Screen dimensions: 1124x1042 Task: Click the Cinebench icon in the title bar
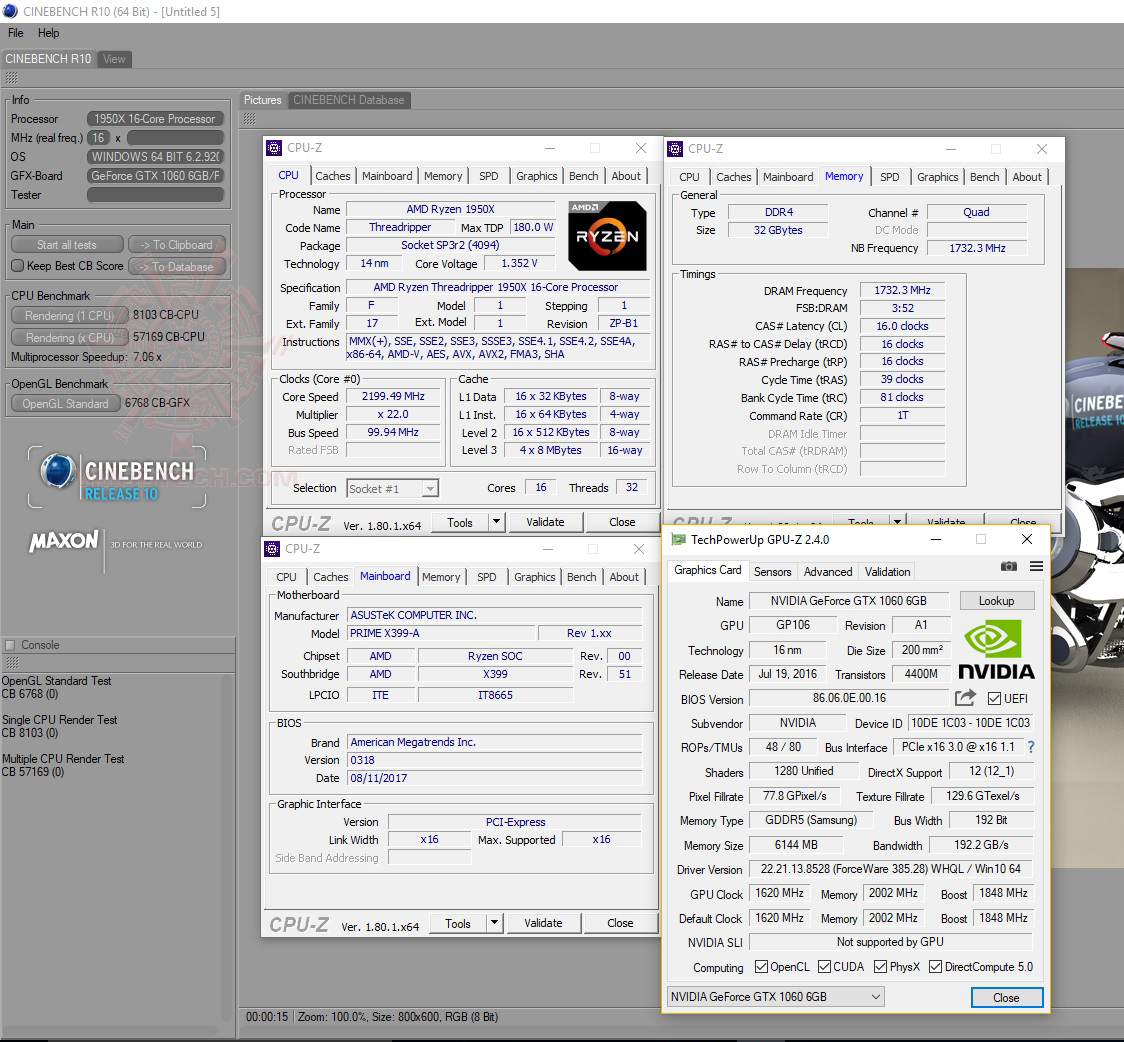(9, 10)
